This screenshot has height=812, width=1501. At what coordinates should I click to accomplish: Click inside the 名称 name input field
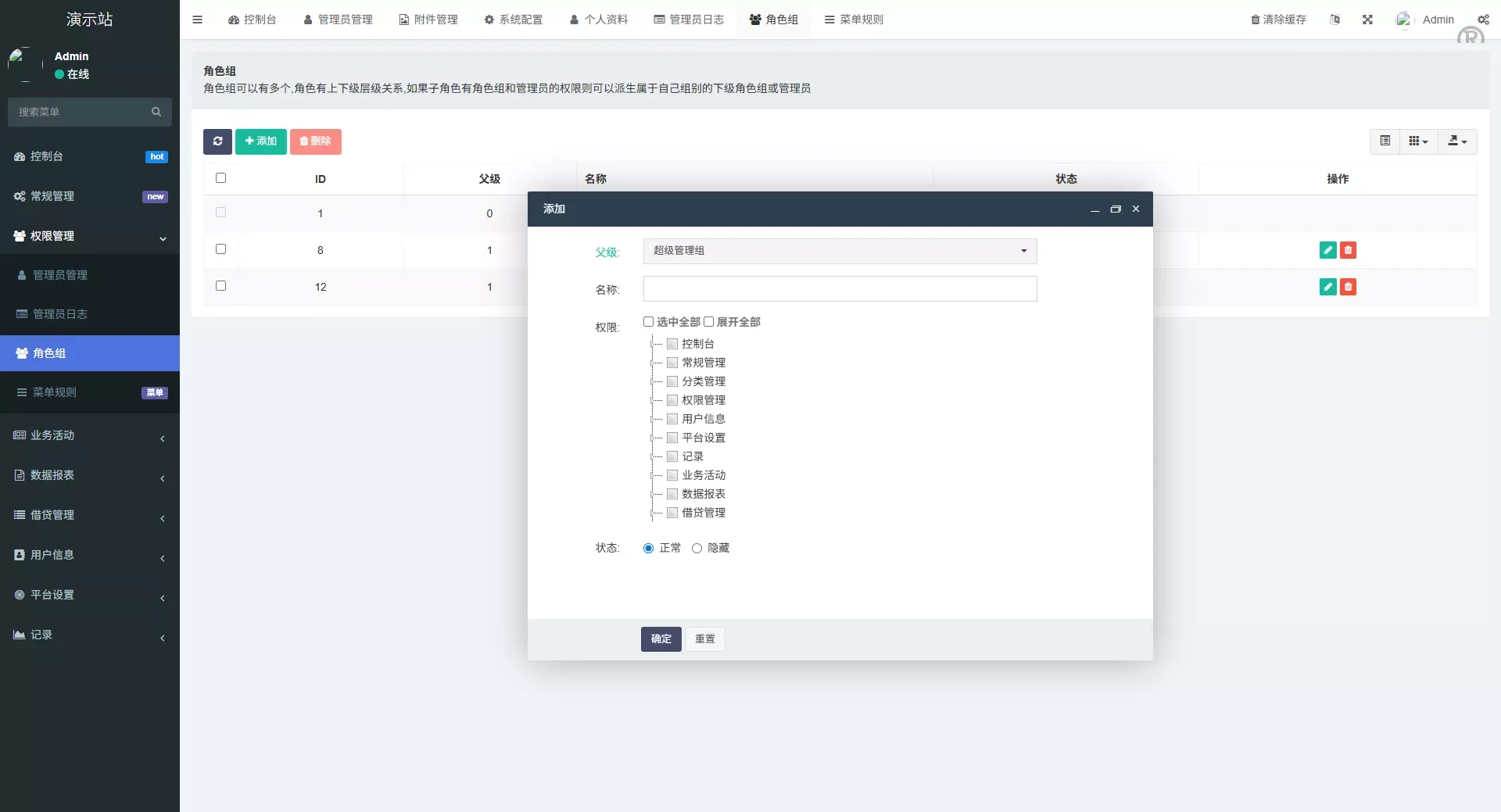pos(840,288)
